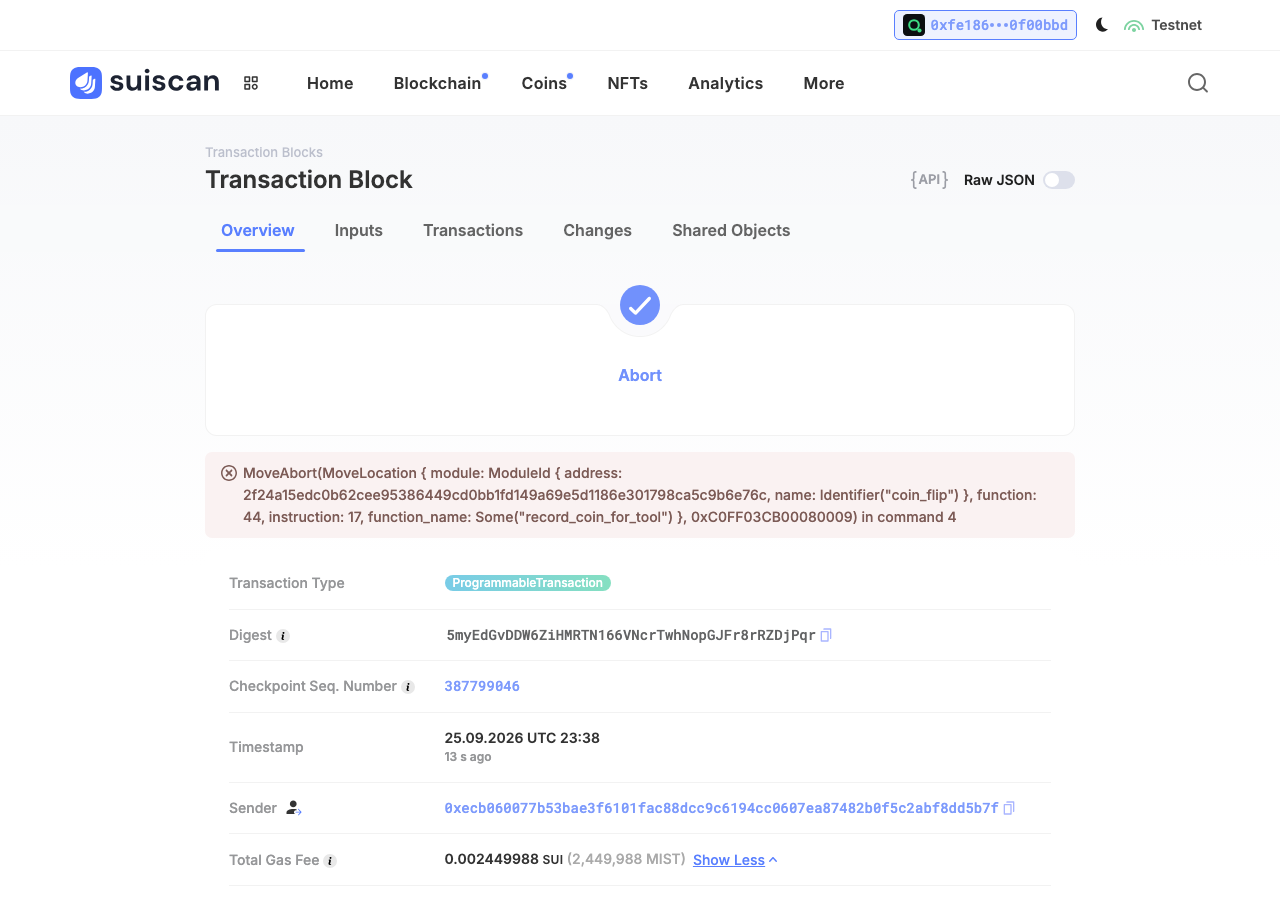1280x900 pixels.
Task: Open the Testnet network selector
Action: tap(1163, 25)
